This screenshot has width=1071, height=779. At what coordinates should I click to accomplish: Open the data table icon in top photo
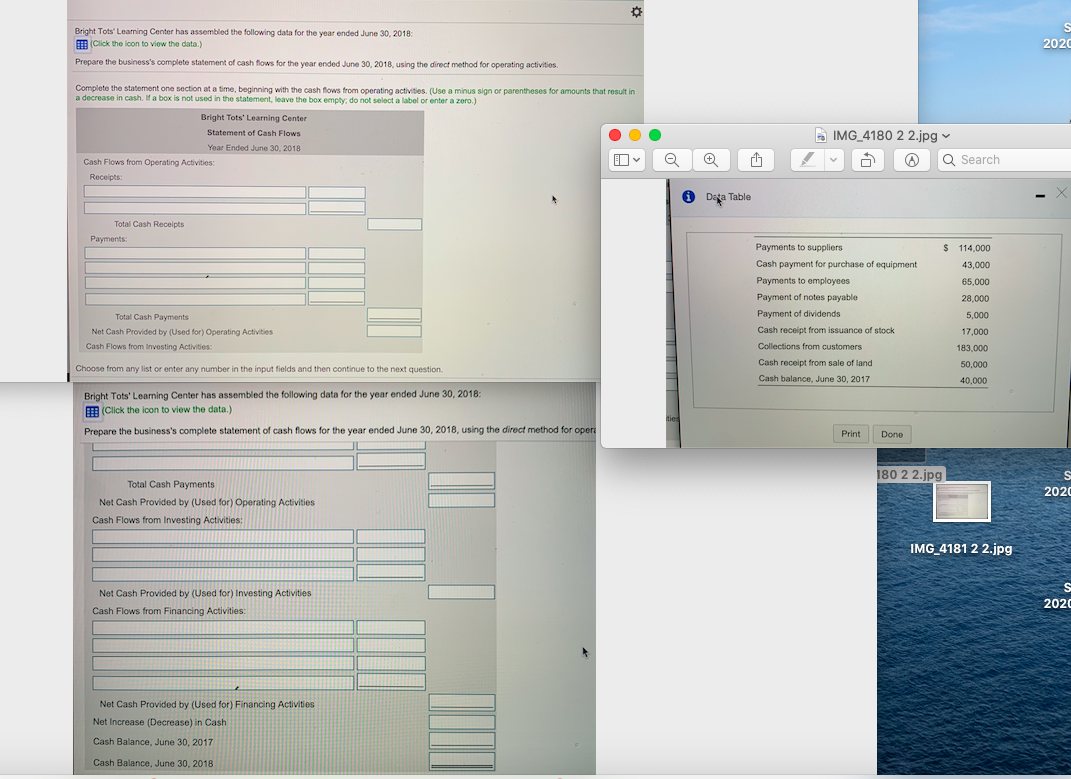[81, 44]
